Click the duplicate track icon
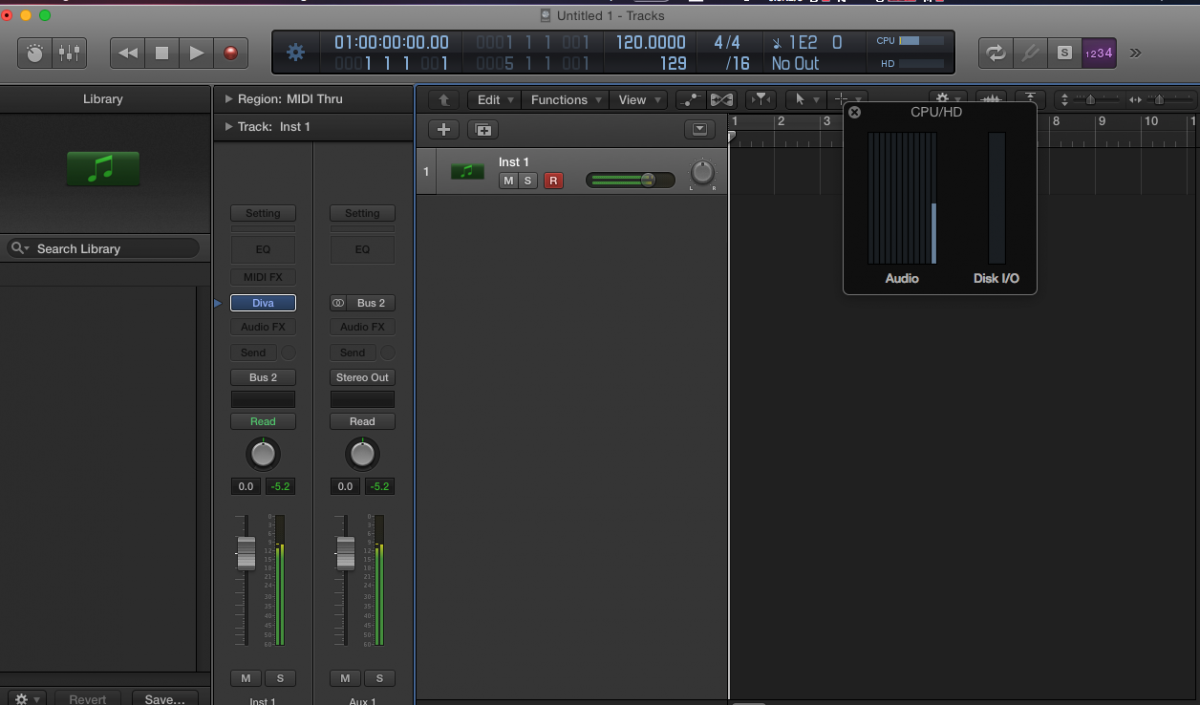The width and height of the screenshot is (1200, 705). click(x=482, y=129)
